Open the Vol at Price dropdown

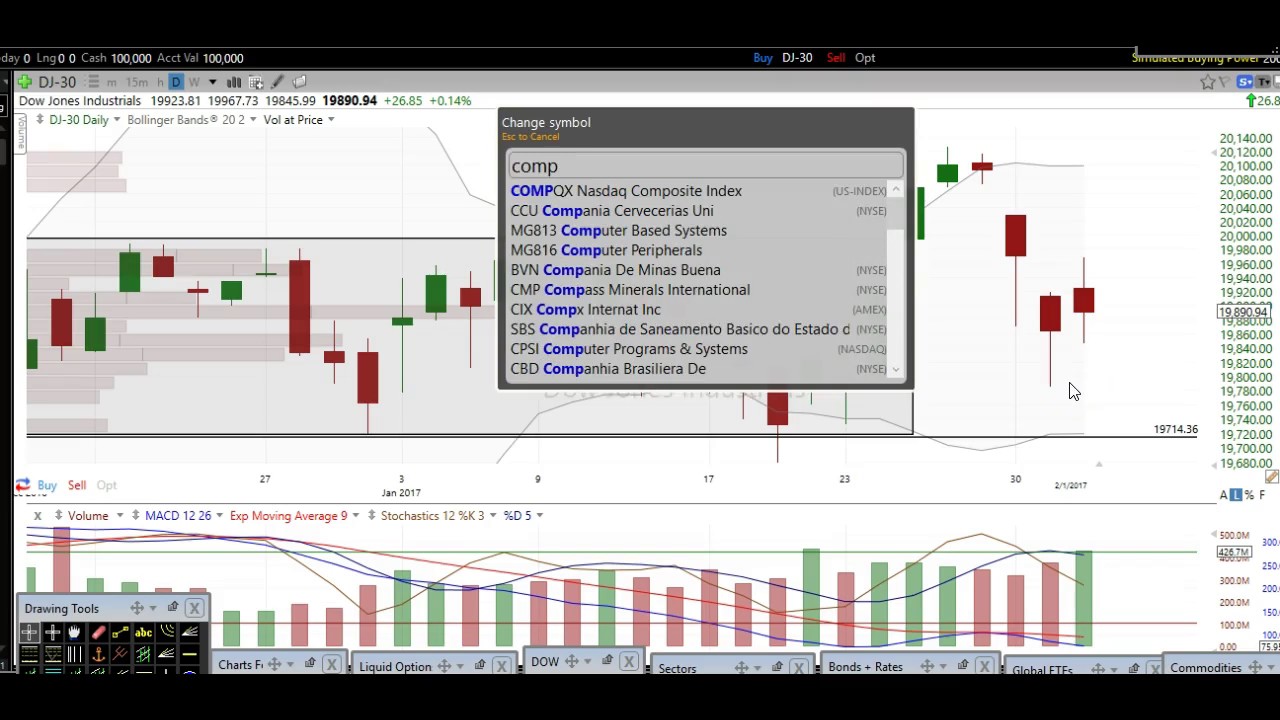[331, 120]
